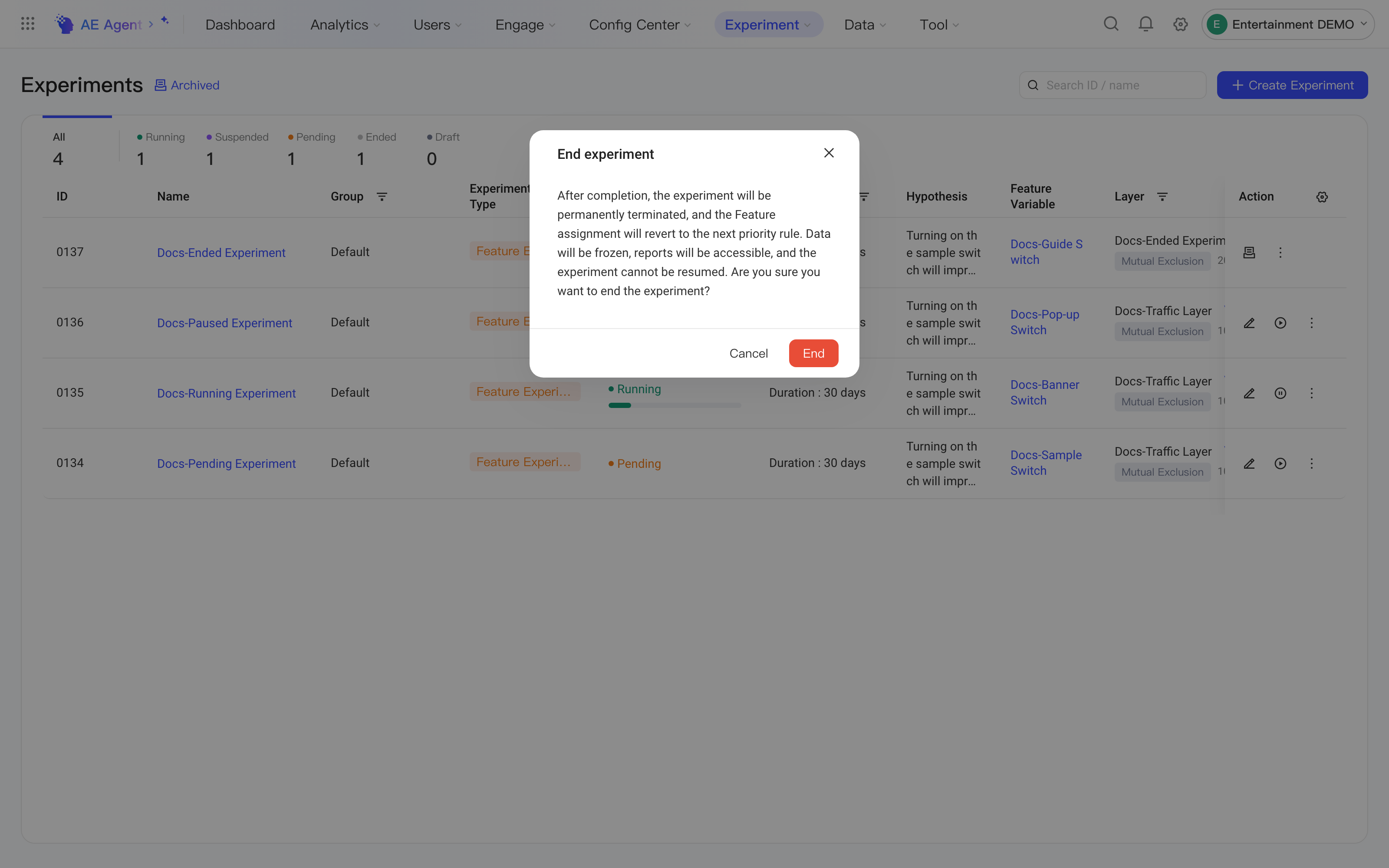
Task: Click the AE Agent logo icon
Action: pos(64,24)
